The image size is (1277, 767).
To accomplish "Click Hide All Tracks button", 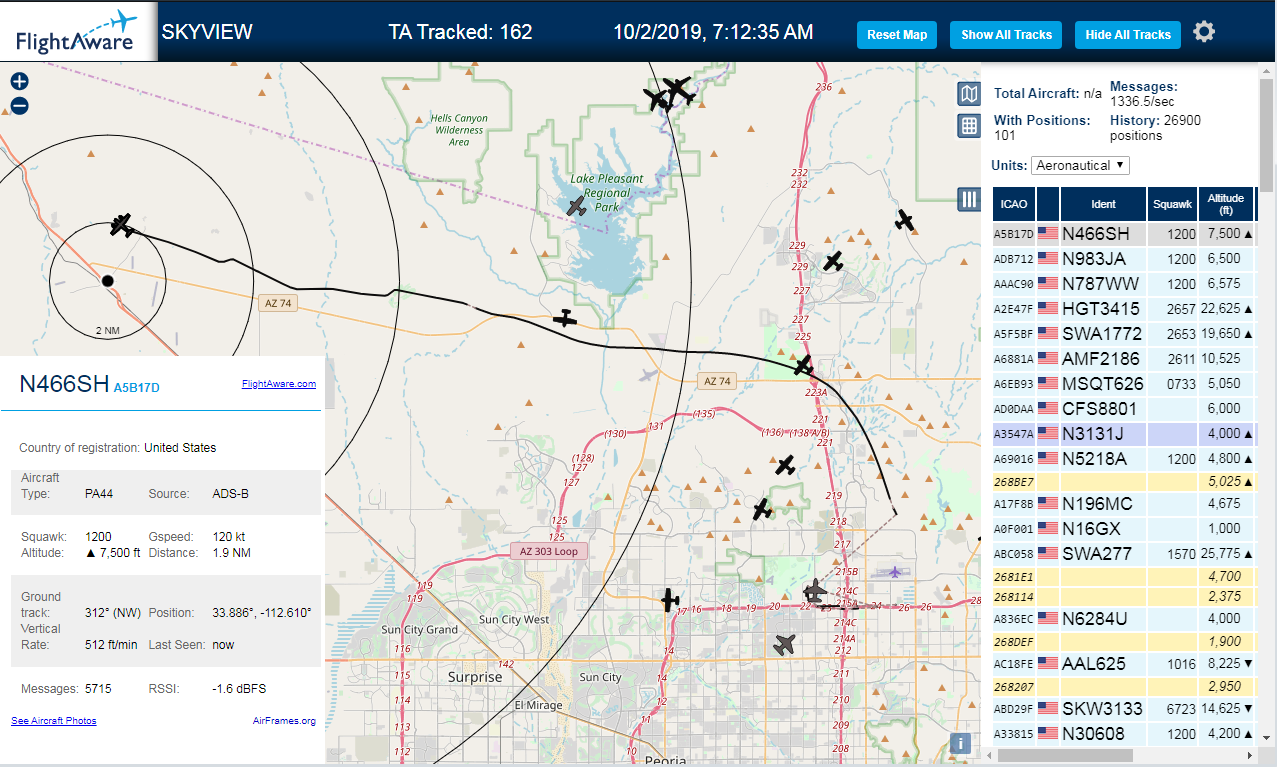I will pyautogui.click(x=1128, y=35).
